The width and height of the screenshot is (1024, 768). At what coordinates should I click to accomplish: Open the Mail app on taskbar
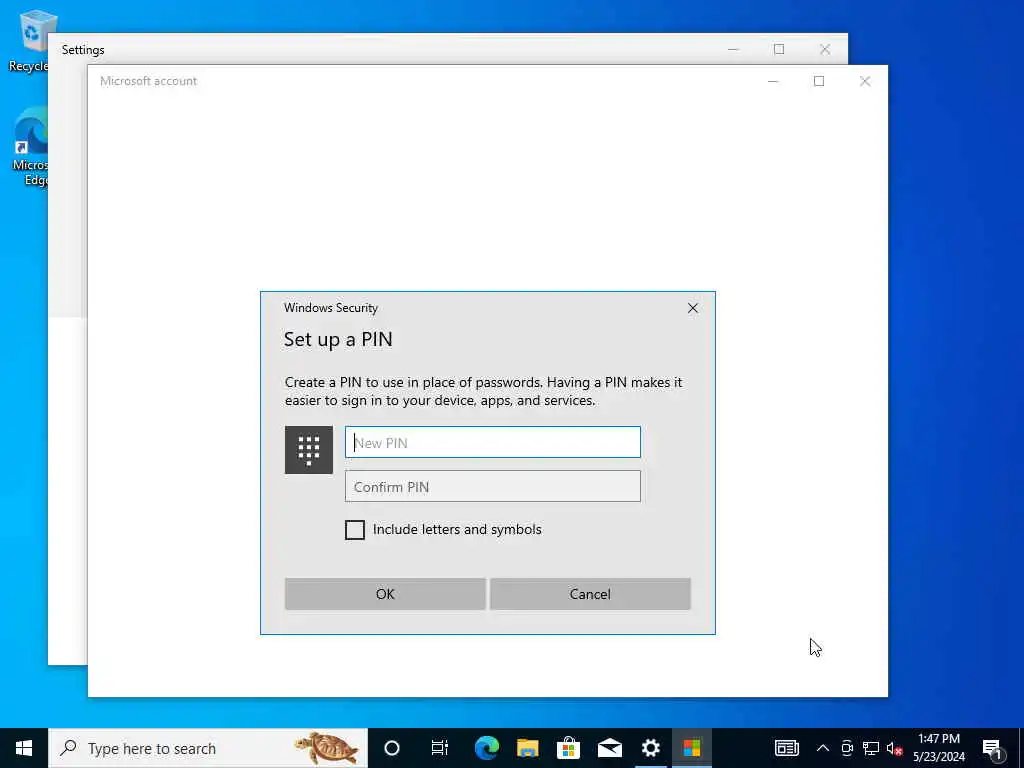pyautogui.click(x=610, y=748)
